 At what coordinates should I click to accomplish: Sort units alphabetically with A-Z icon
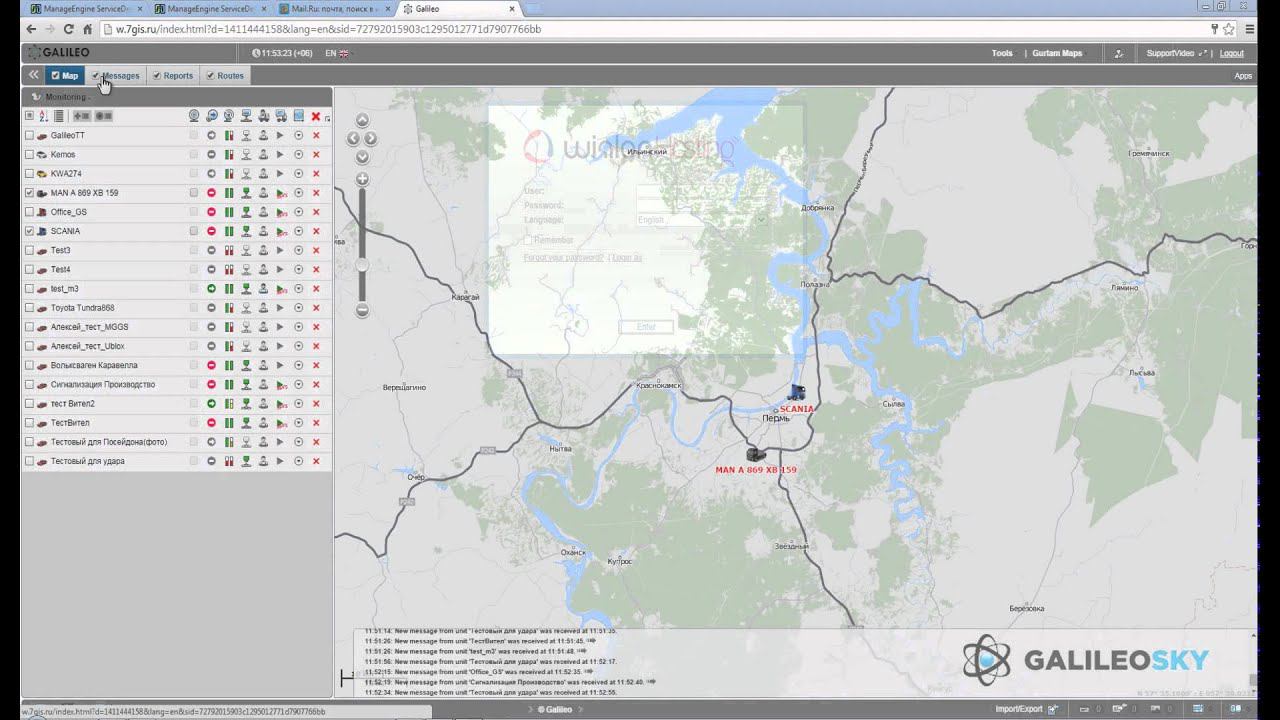point(44,116)
